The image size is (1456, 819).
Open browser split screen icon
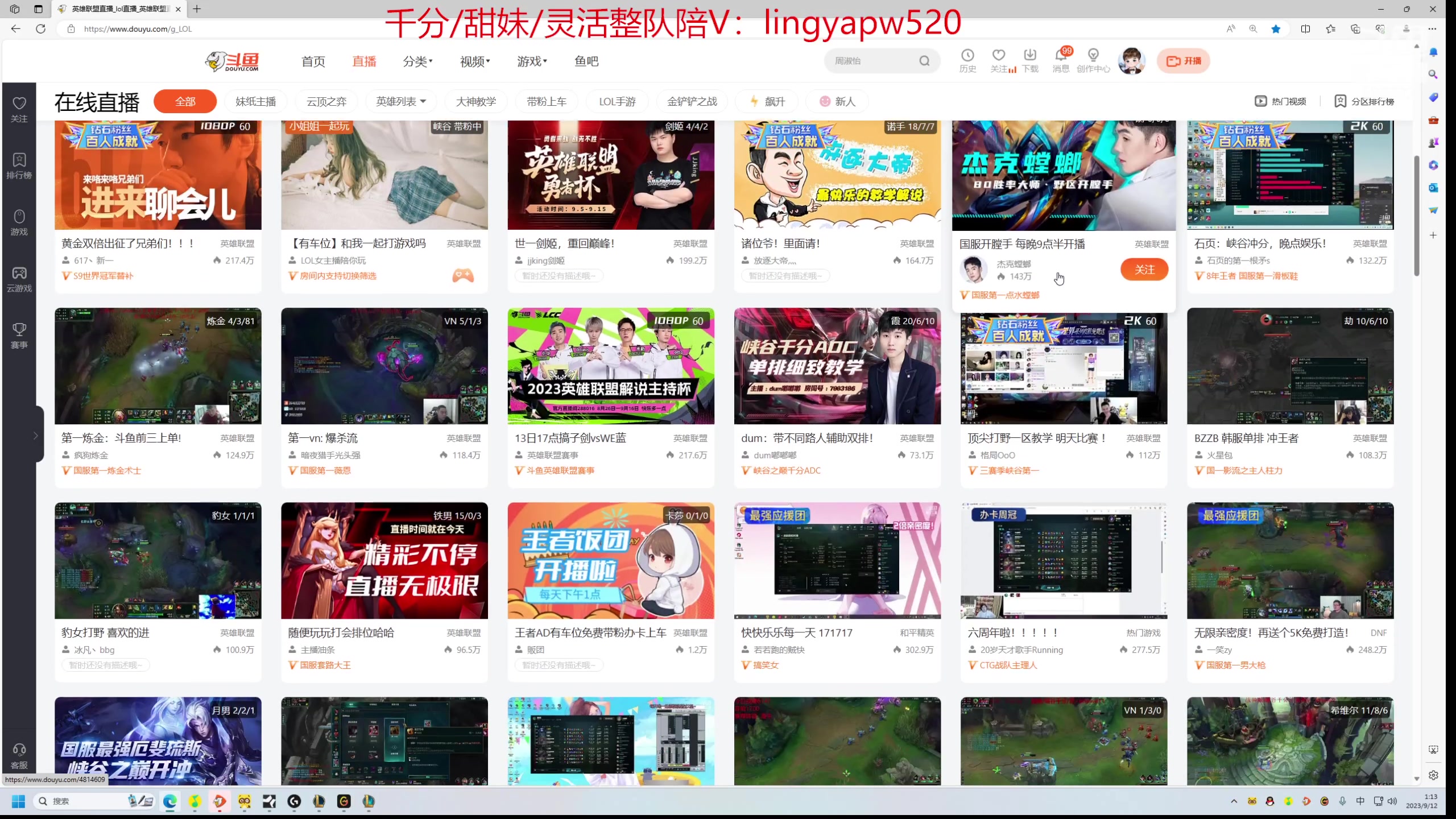[1305, 28]
